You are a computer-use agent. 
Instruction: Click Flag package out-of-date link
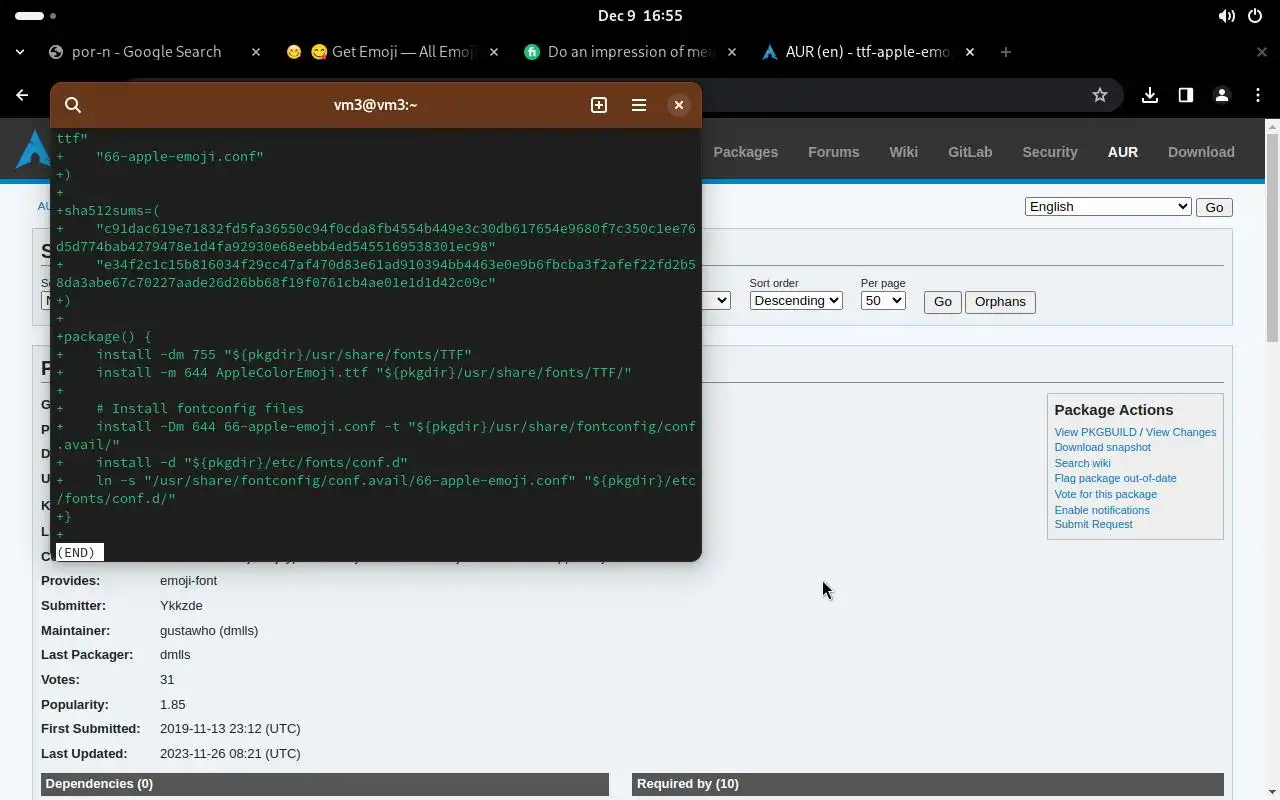tap(1115, 478)
